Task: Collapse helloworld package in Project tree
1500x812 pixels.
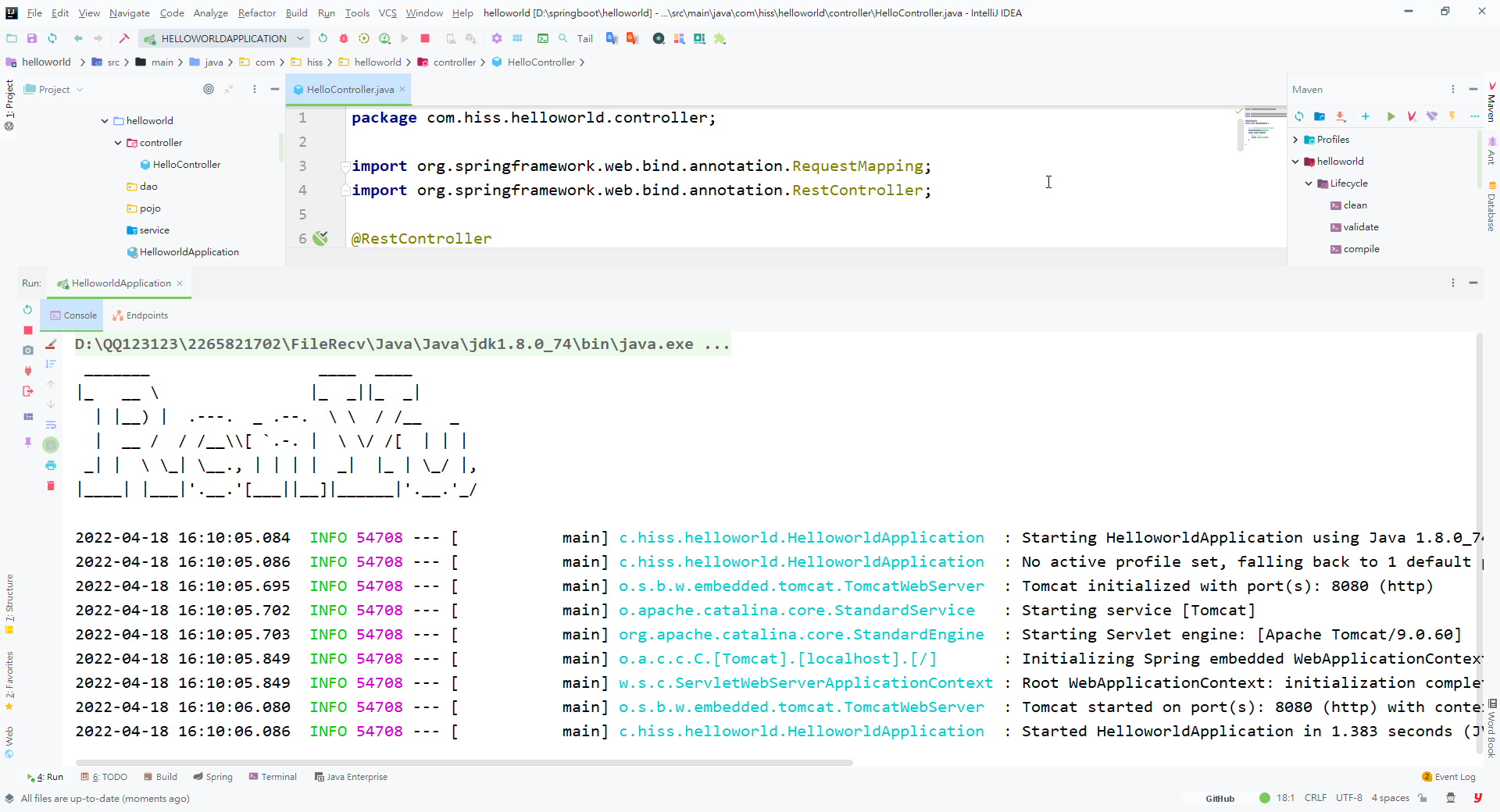Action: coord(105,121)
